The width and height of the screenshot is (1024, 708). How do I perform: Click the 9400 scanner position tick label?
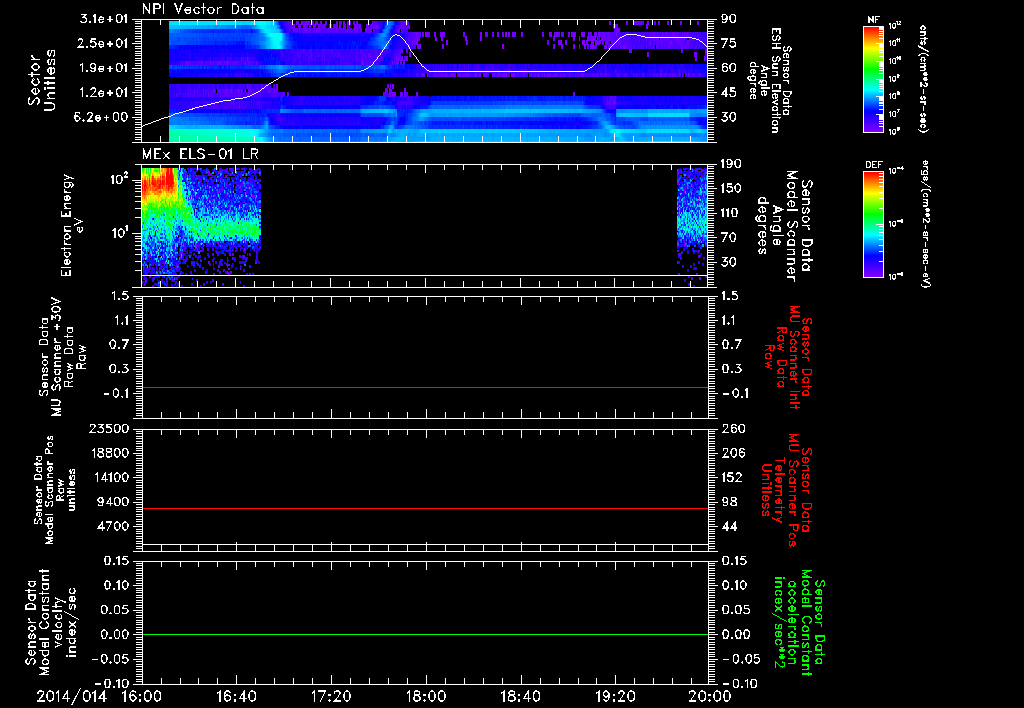[x=112, y=502]
